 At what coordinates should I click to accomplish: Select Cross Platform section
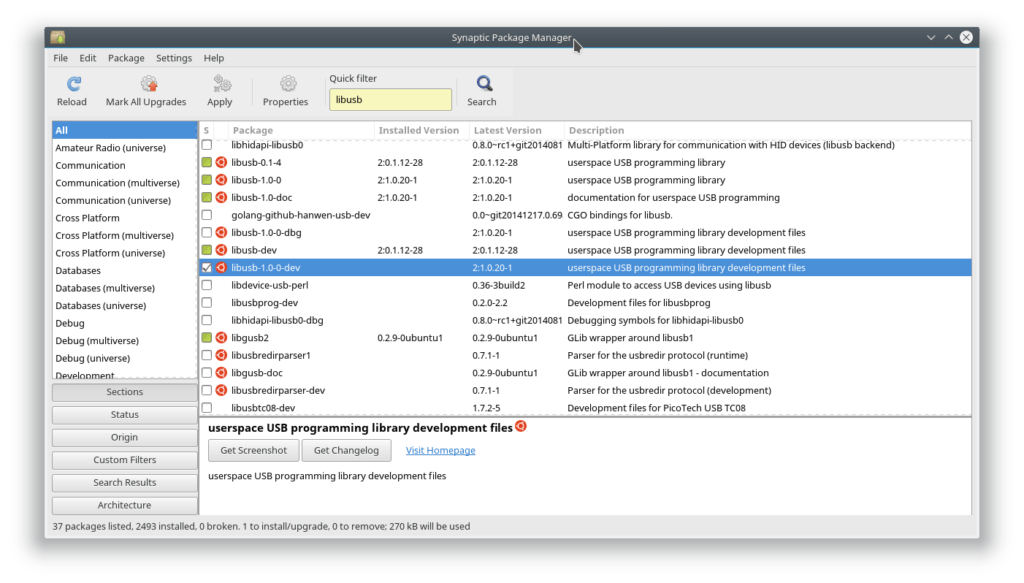[x=125, y=218]
